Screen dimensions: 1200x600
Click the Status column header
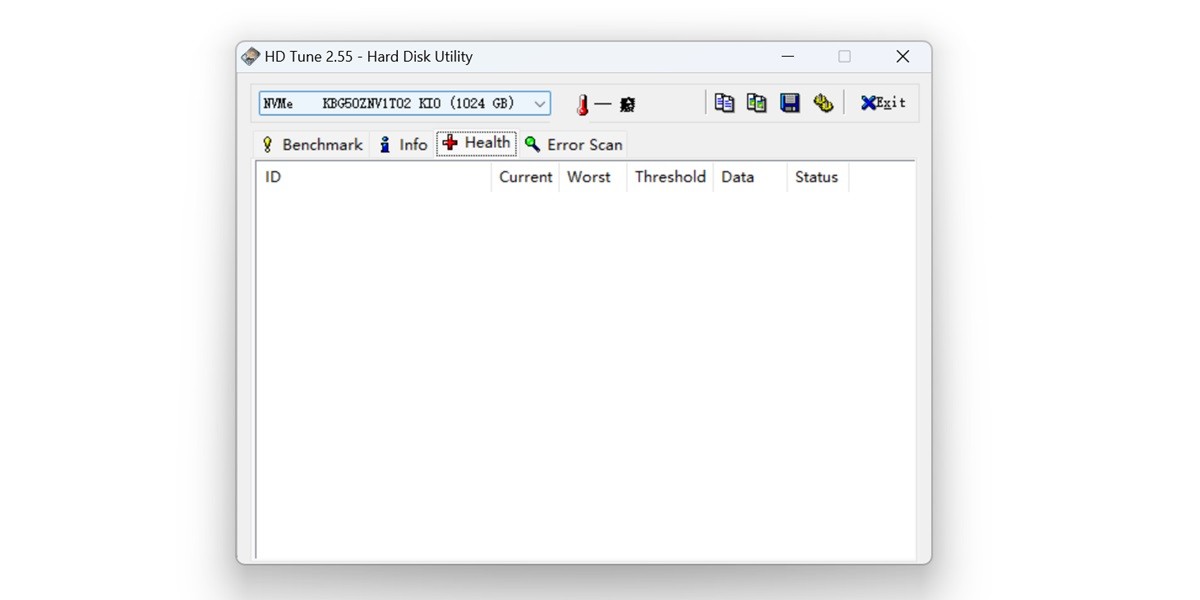click(x=816, y=177)
